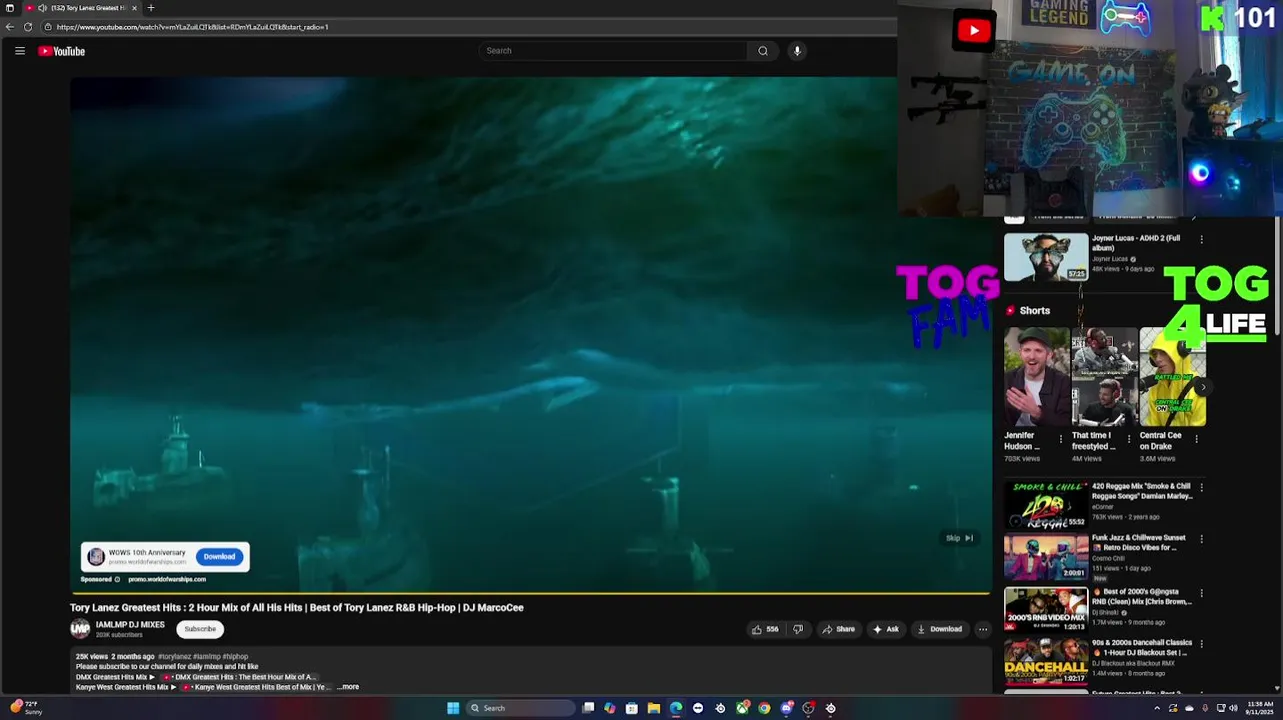Show sponsored ad info icon
This screenshot has height=720, width=1283.
click(x=117, y=579)
